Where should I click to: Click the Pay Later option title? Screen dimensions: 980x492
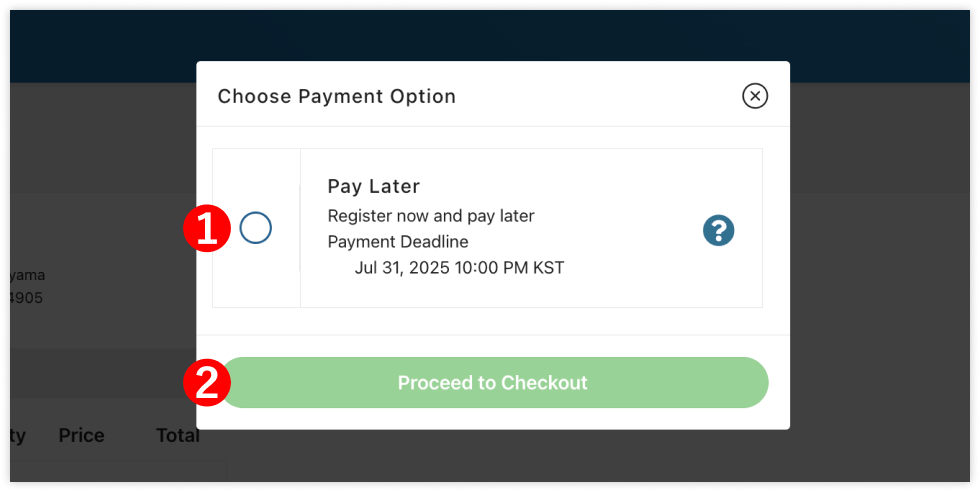point(374,186)
